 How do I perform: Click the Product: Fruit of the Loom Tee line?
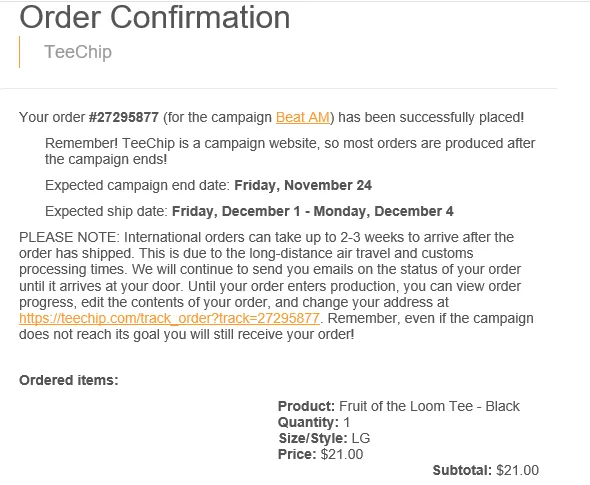point(399,406)
